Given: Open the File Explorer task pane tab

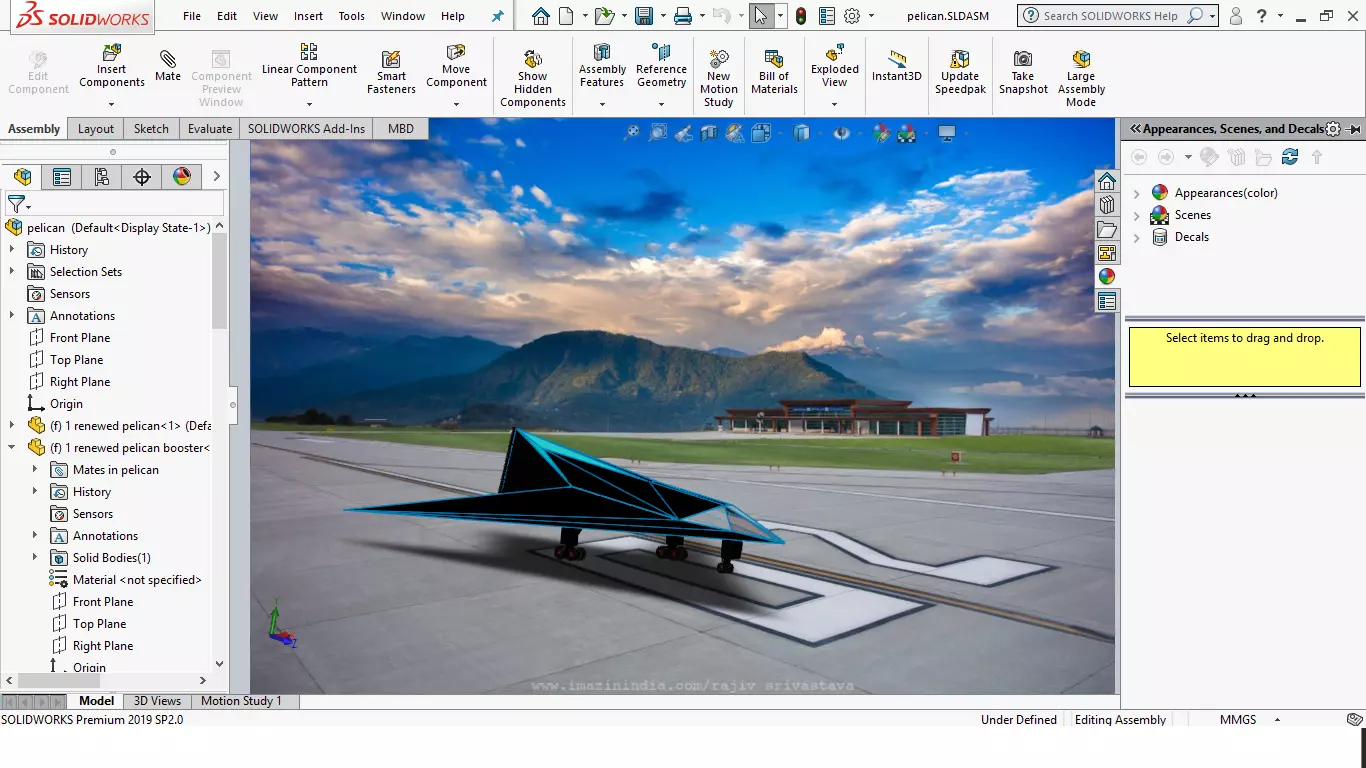Looking at the screenshot, I should 1107,229.
